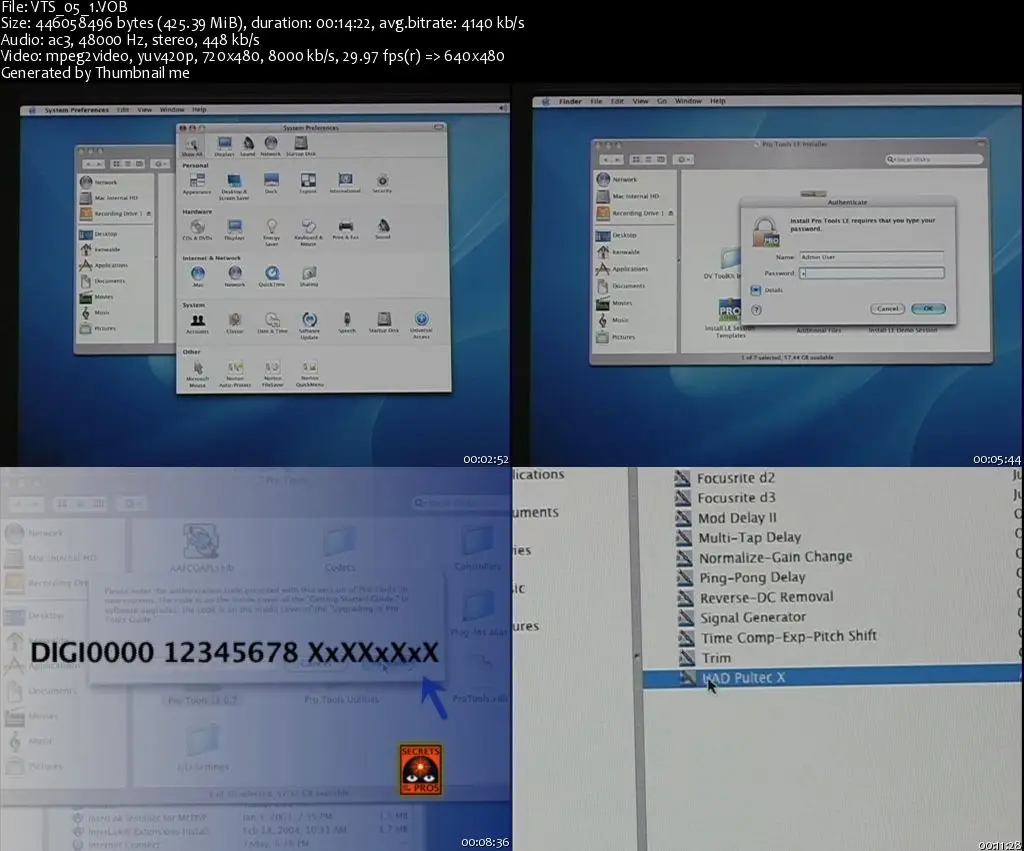Viewport: 1024px width, 851px height.
Task: Select Install LE Session Templates icon
Action: 730,318
